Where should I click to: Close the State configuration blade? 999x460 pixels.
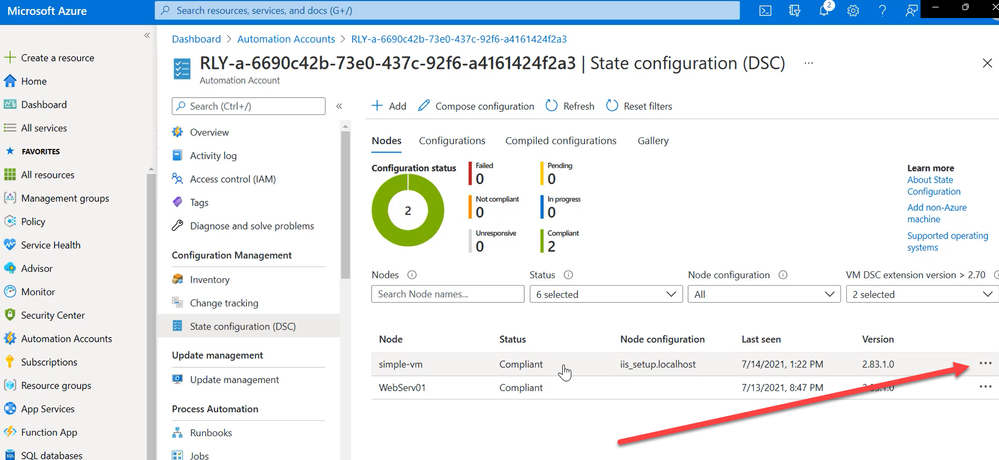tap(988, 63)
